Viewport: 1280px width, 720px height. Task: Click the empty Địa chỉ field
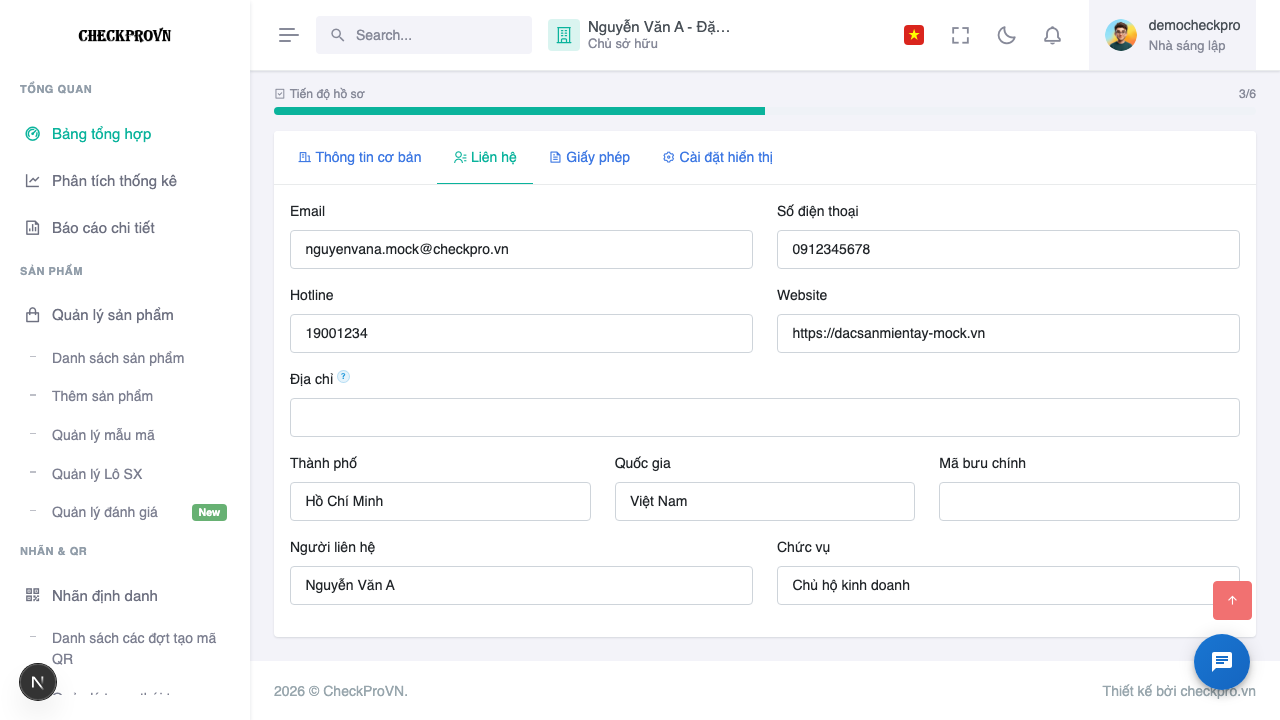pyautogui.click(x=765, y=417)
